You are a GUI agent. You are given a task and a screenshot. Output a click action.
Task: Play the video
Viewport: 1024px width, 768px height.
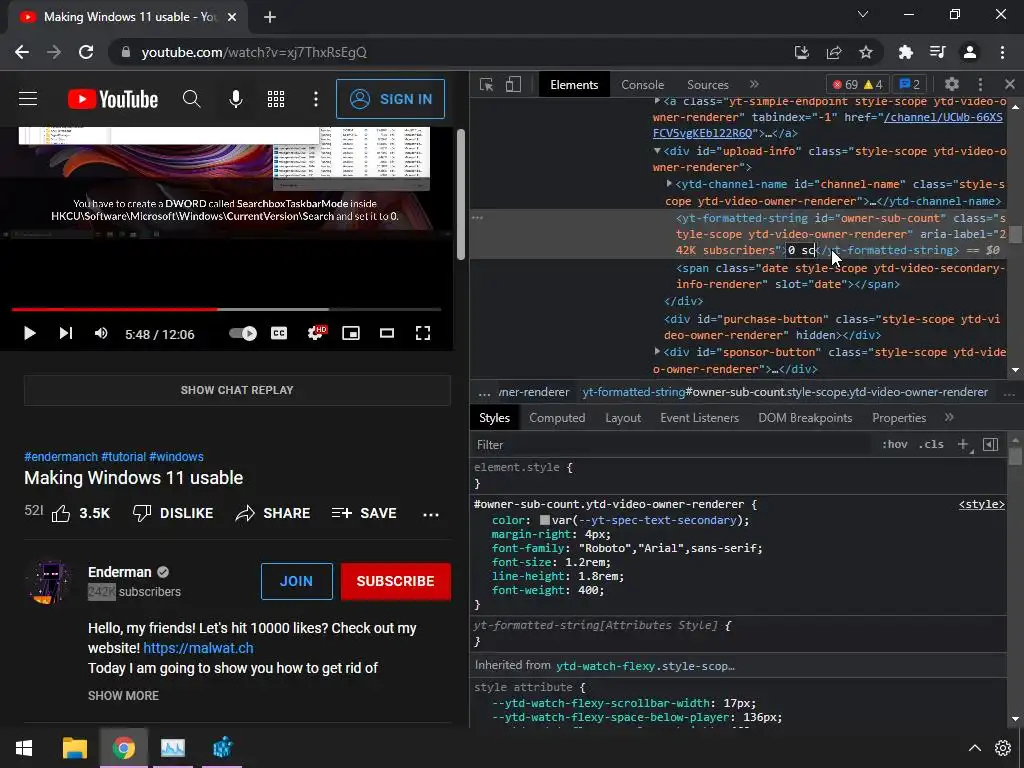[29, 334]
